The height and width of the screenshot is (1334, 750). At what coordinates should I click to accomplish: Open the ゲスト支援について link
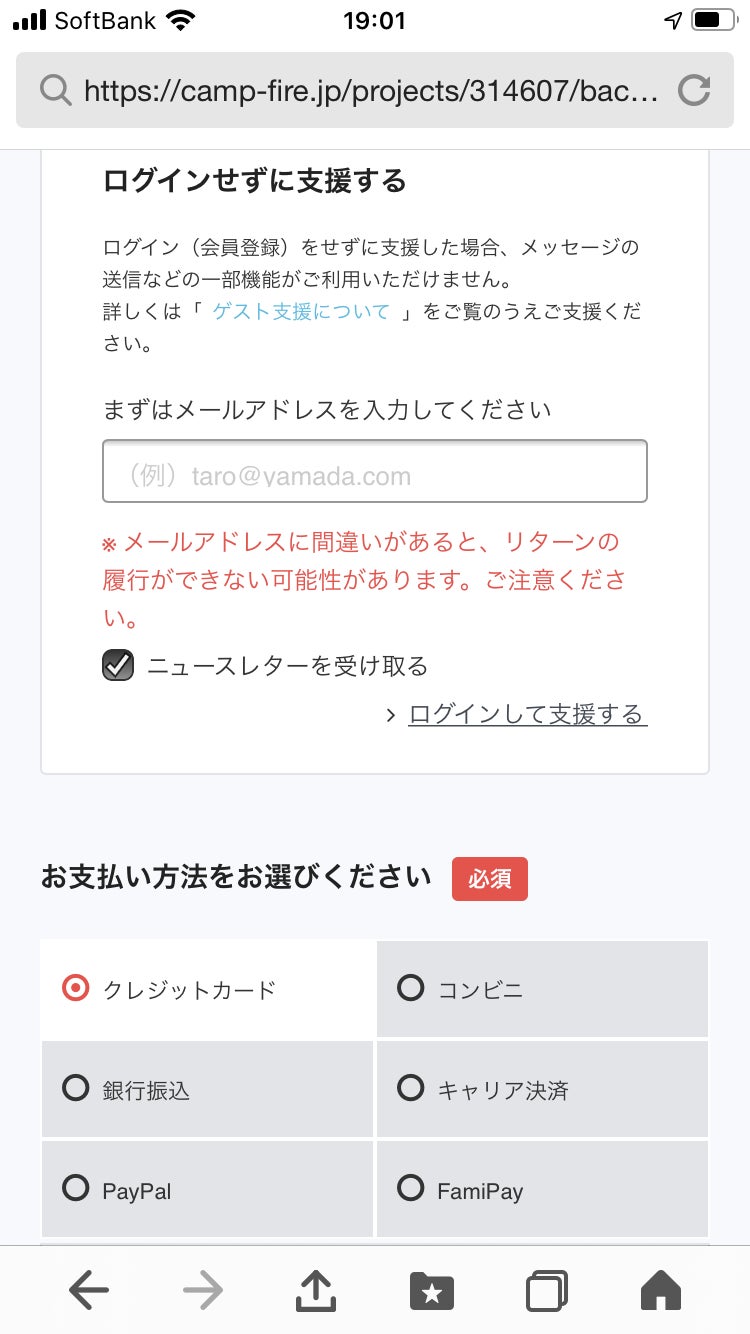click(301, 311)
